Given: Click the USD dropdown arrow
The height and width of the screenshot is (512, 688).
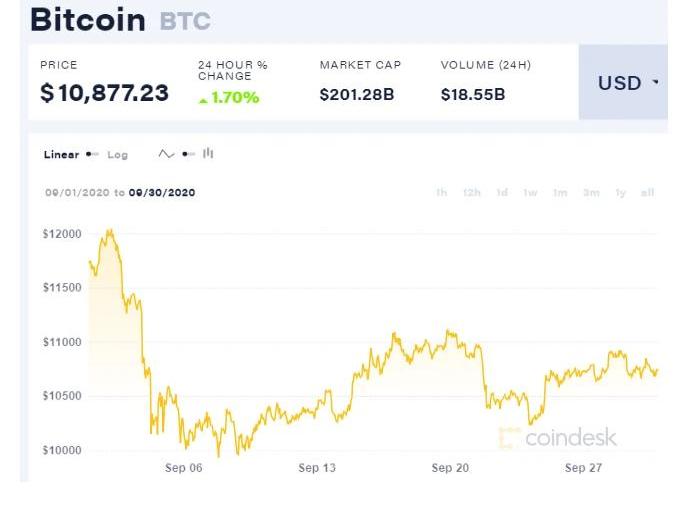Looking at the screenshot, I should tap(656, 83).
